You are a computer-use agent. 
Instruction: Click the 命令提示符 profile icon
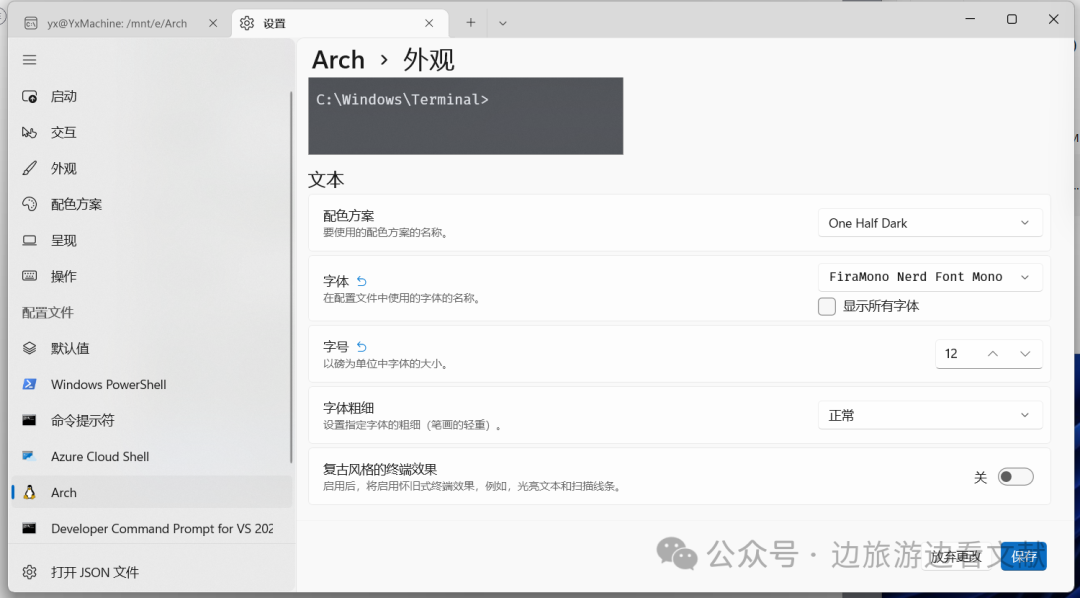(x=30, y=420)
